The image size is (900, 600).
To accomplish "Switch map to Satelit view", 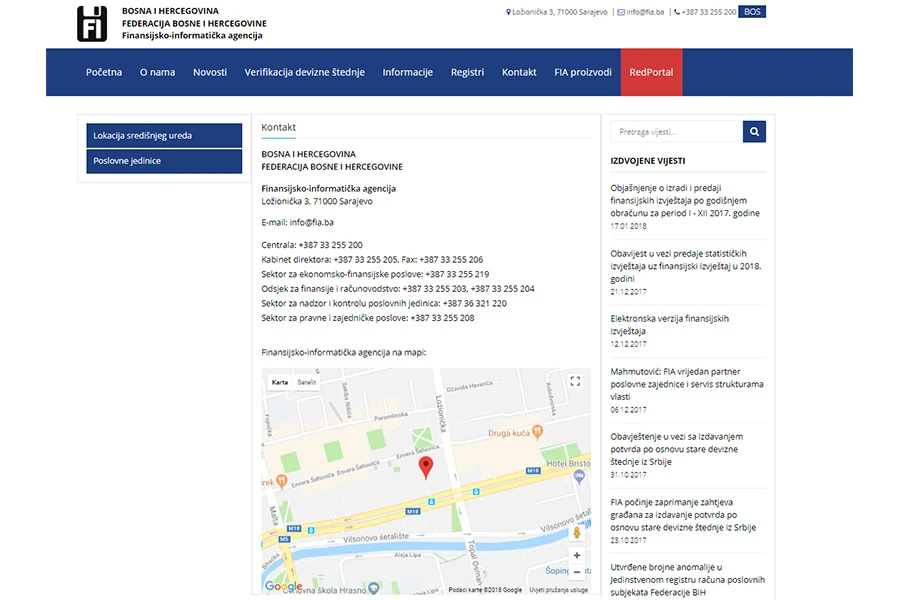I will (x=307, y=382).
